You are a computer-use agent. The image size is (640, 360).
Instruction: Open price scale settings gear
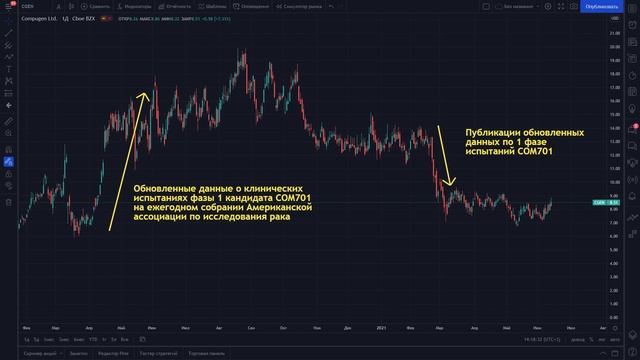pos(615,328)
